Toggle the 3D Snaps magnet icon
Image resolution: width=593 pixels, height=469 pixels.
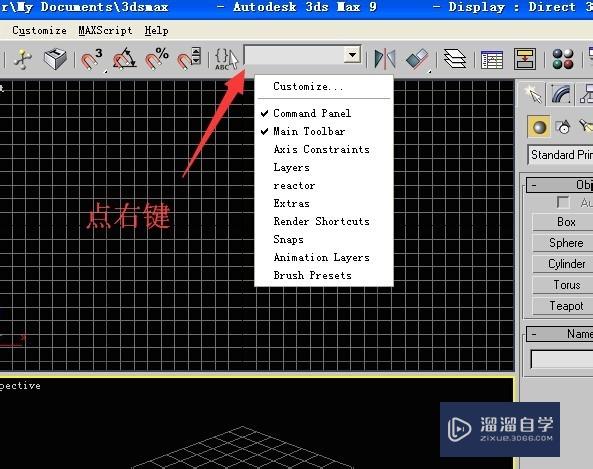92,59
